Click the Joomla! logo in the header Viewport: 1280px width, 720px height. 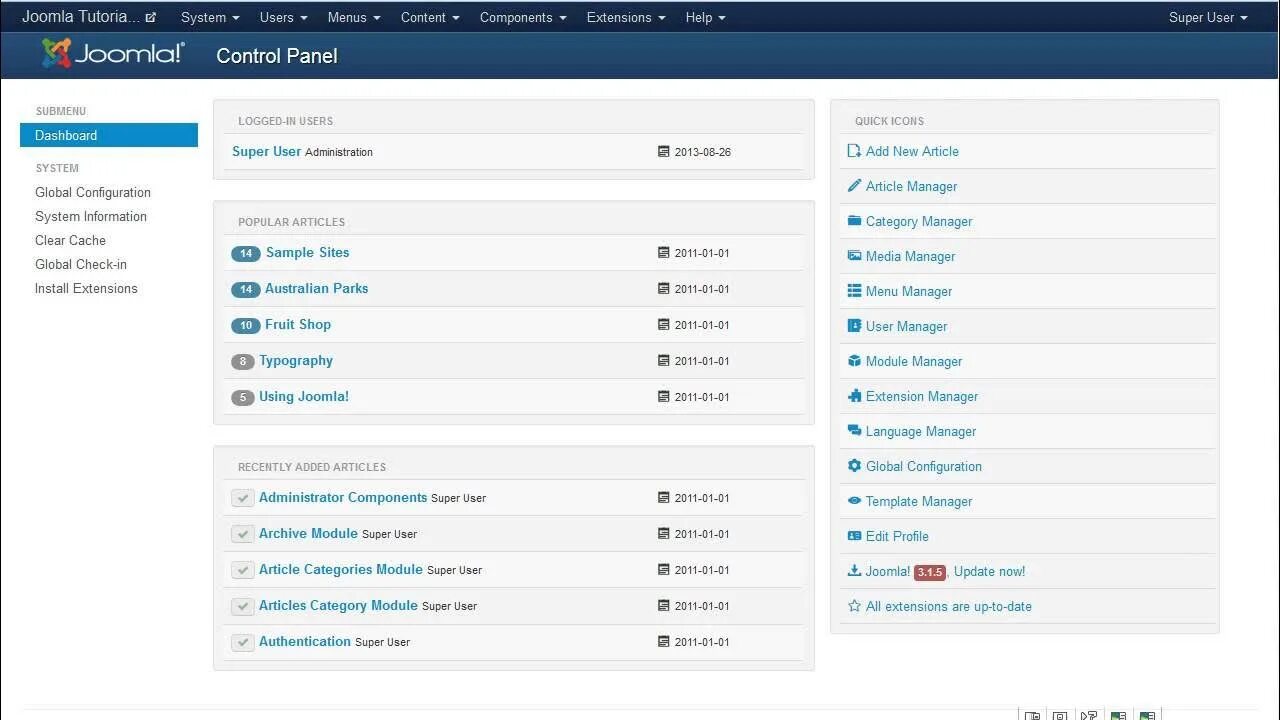112,54
